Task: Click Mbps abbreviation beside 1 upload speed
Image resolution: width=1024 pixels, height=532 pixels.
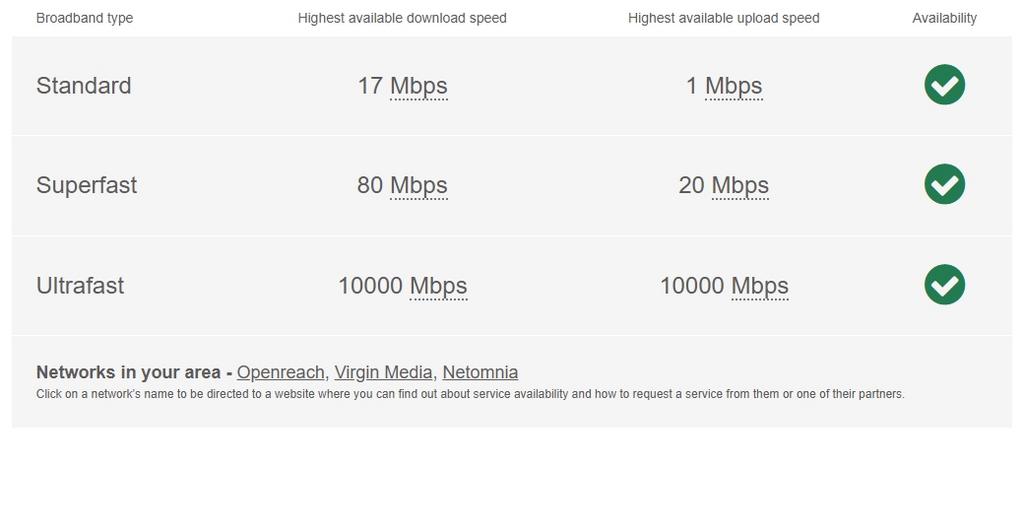Action: [733, 86]
